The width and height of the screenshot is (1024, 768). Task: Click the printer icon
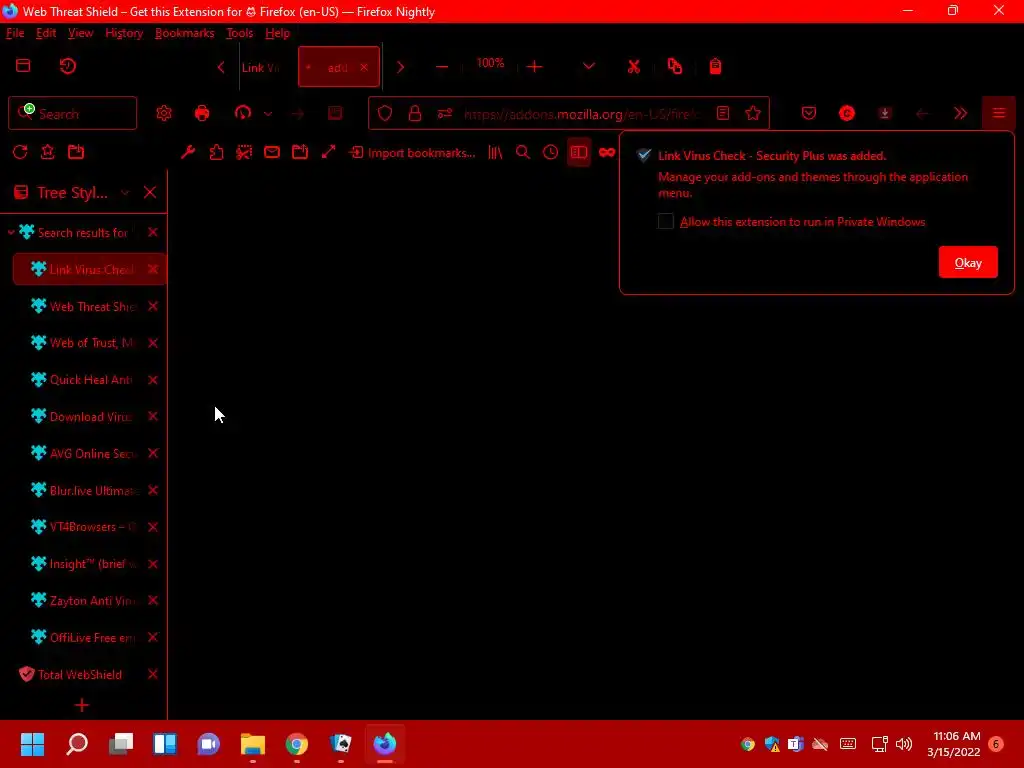point(202,113)
